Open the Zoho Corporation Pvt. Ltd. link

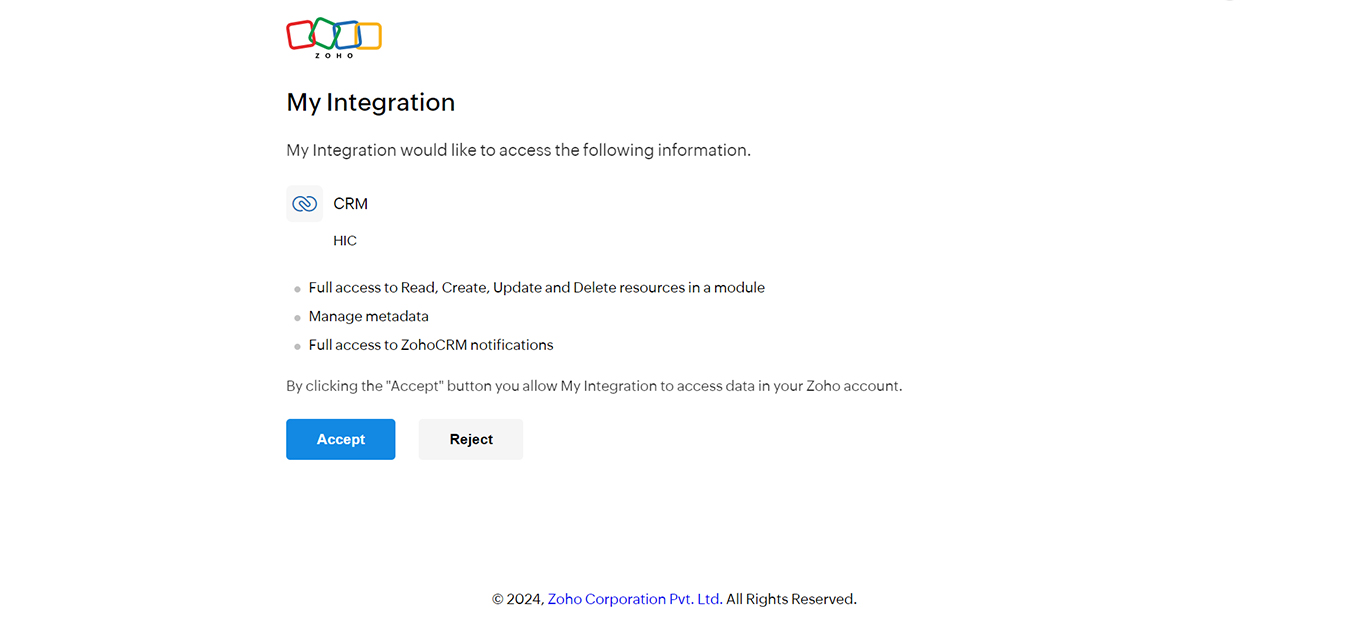[x=634, y=599]
